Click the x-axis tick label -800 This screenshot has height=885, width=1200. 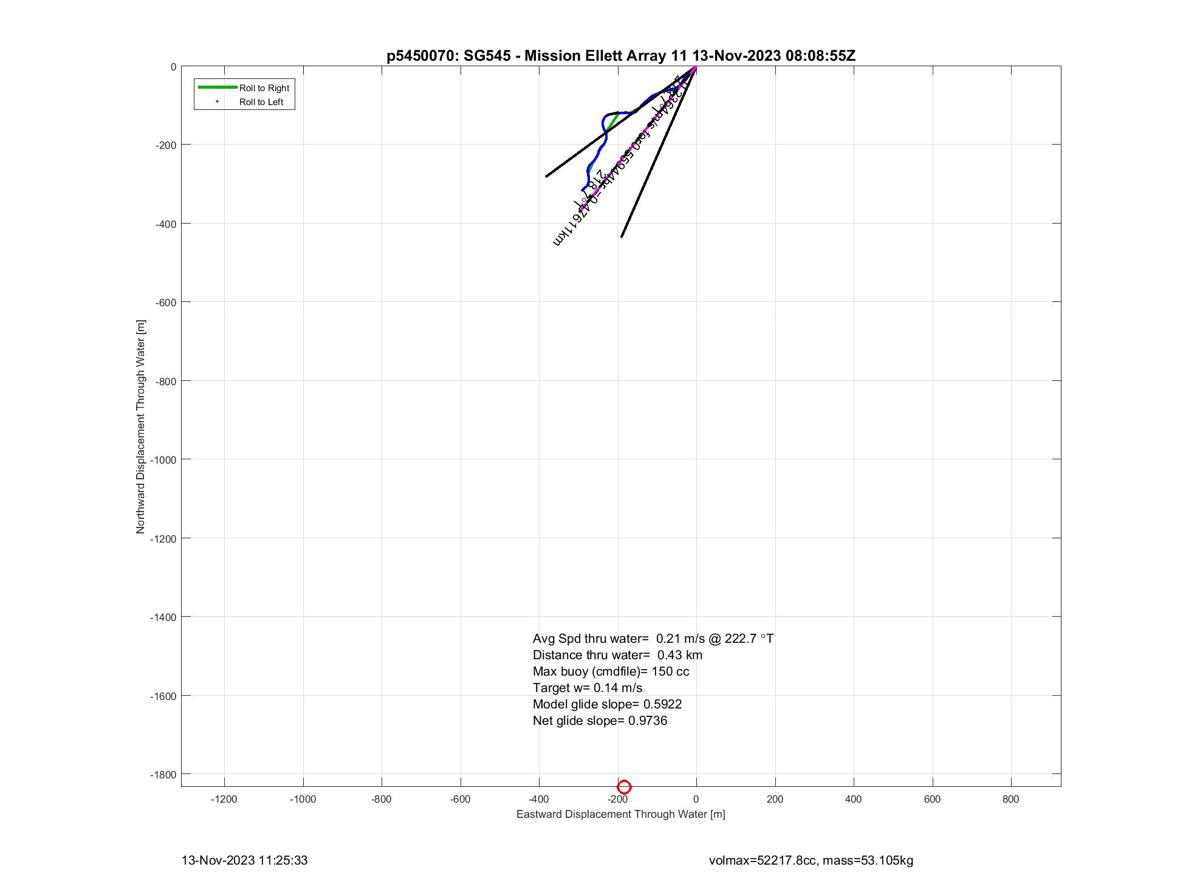[381, 799]
